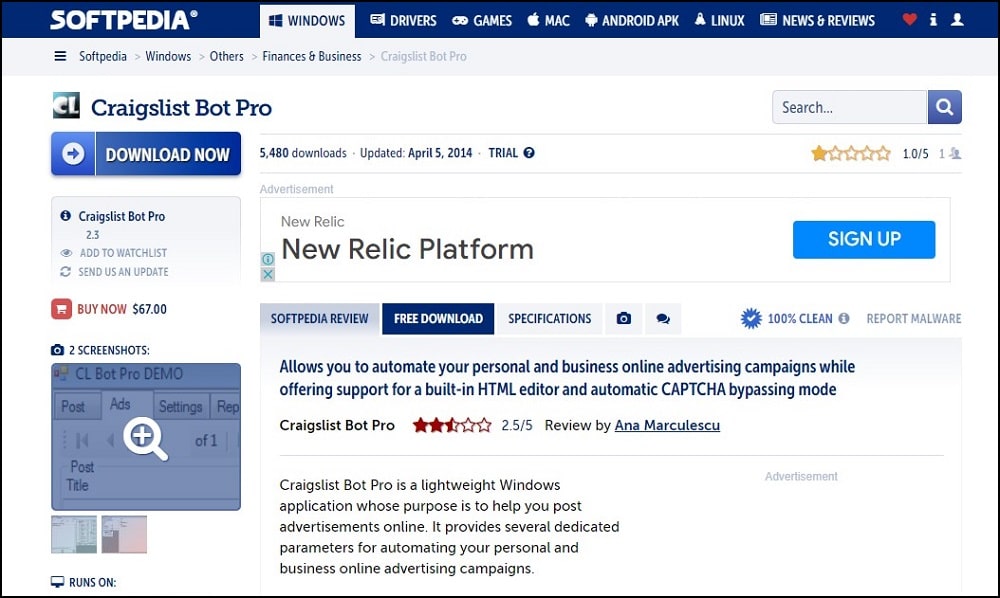This screenshot has width=1000, height=598.
Task: Open the Drivers section
Action: [404, 20]
